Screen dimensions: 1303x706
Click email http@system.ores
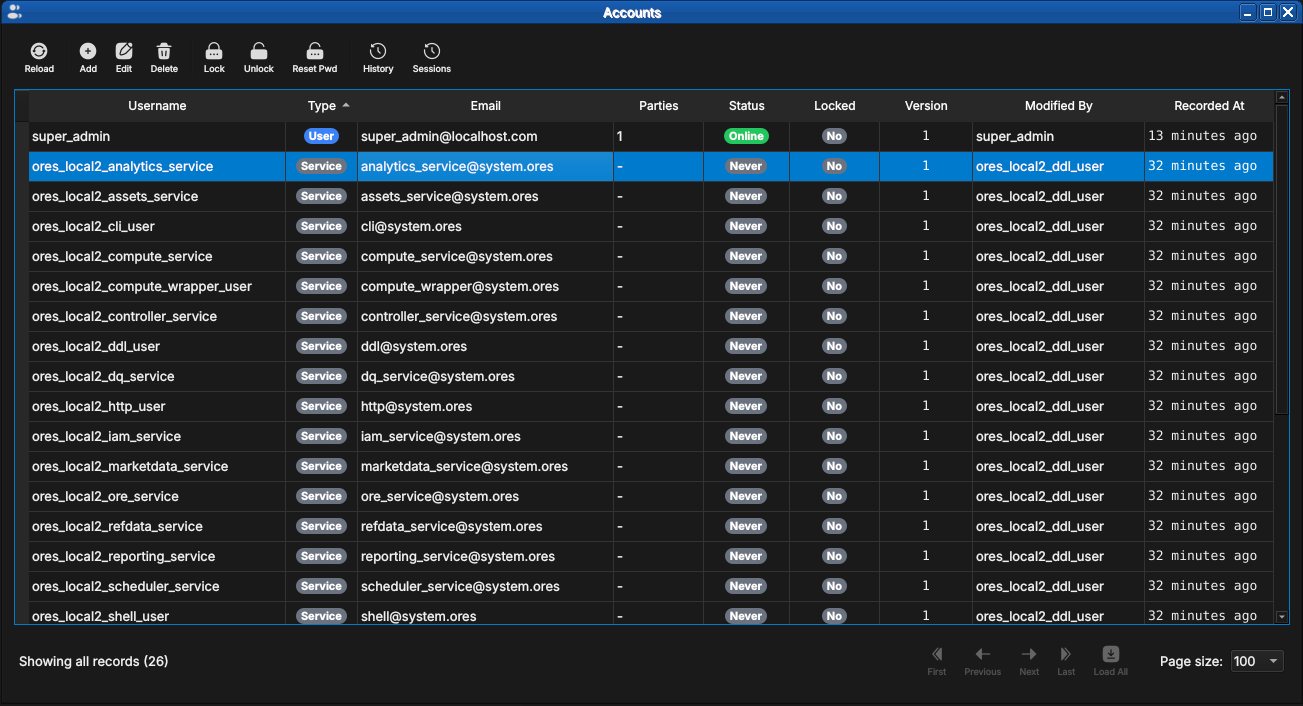point(416,406)
